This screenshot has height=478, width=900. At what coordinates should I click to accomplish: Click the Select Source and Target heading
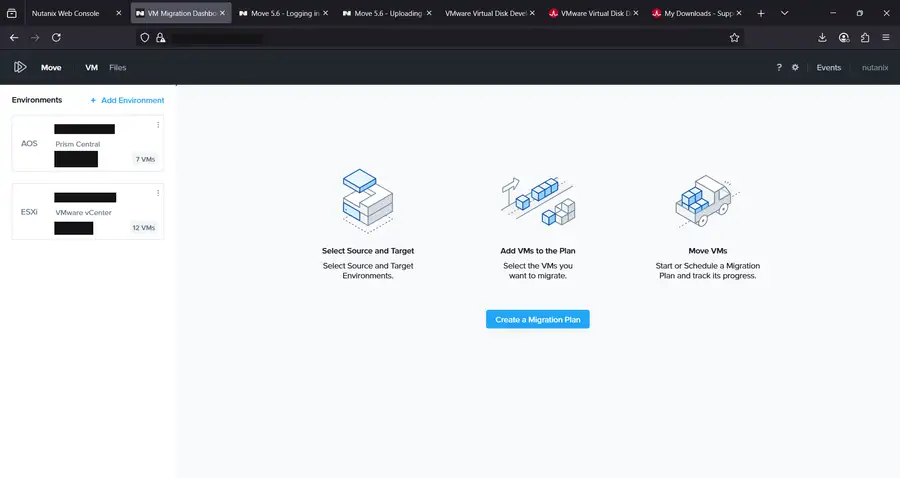(x=368, y=251)
